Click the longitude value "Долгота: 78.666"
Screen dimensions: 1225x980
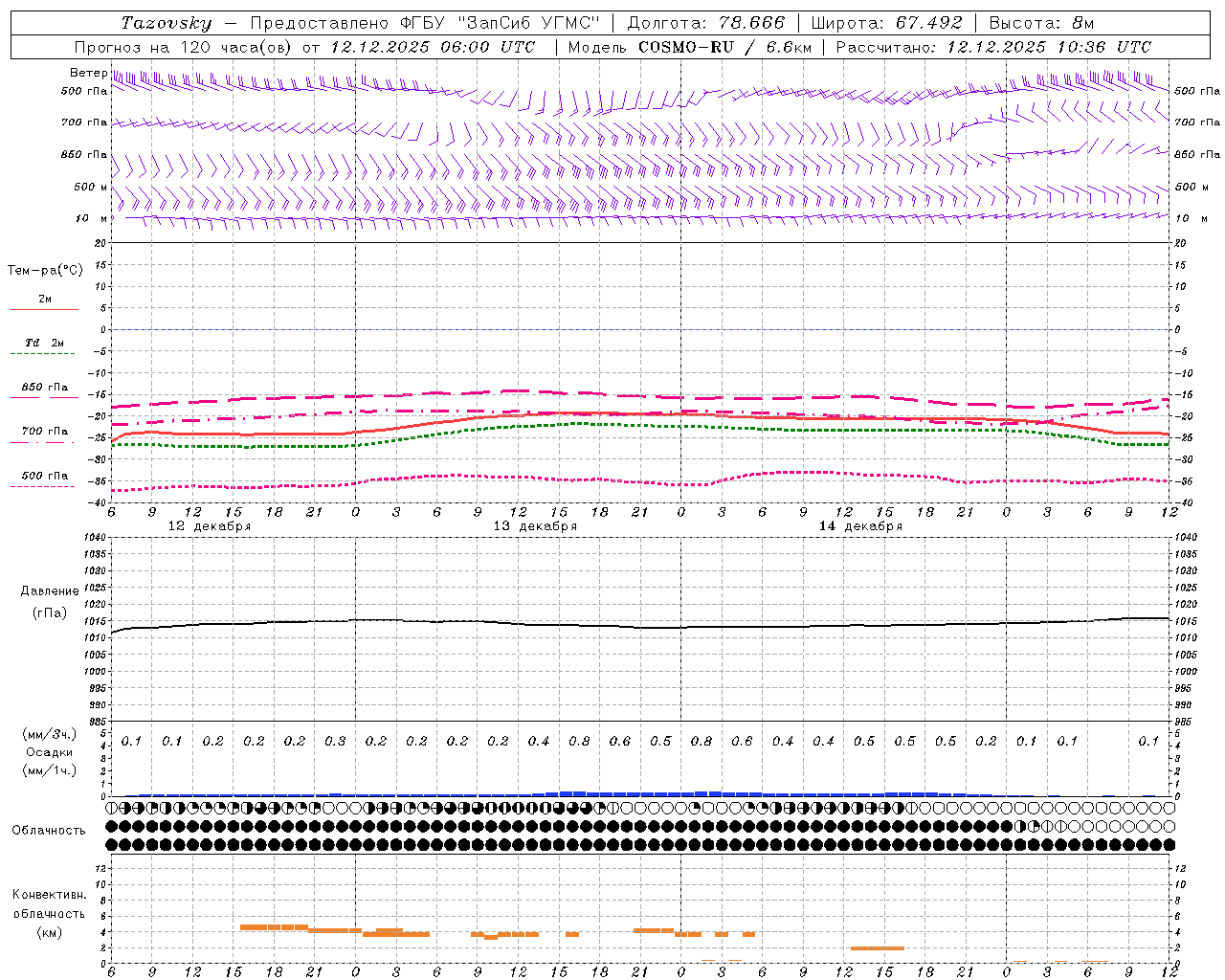click(x=706, y=23)
